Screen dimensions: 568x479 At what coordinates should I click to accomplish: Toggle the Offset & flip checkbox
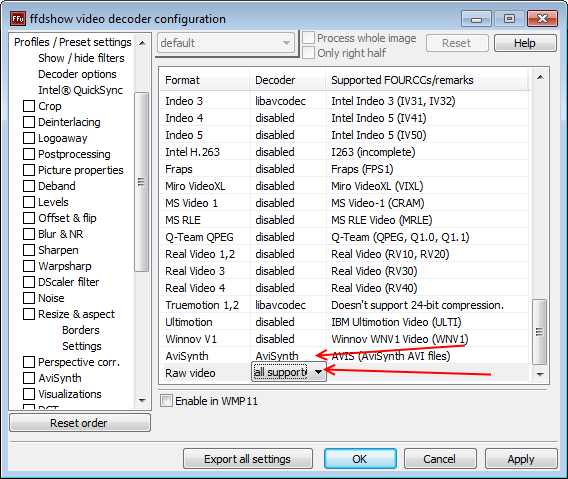pyautogui.click(x=29, y=218)
